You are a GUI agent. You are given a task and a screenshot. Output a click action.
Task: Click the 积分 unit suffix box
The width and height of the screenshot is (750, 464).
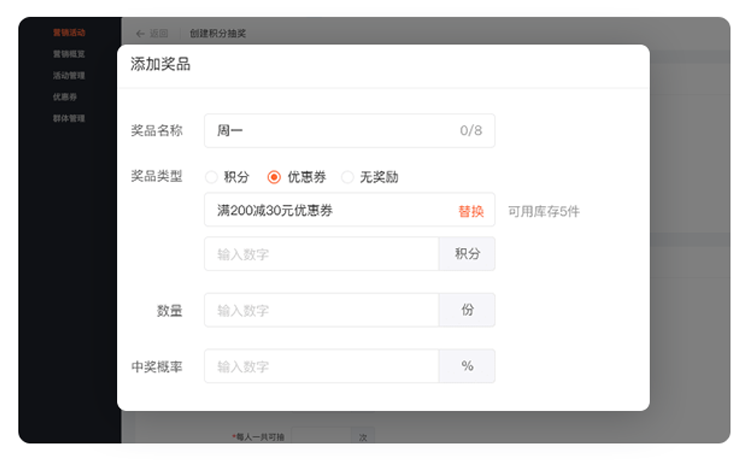pos(467,254)
